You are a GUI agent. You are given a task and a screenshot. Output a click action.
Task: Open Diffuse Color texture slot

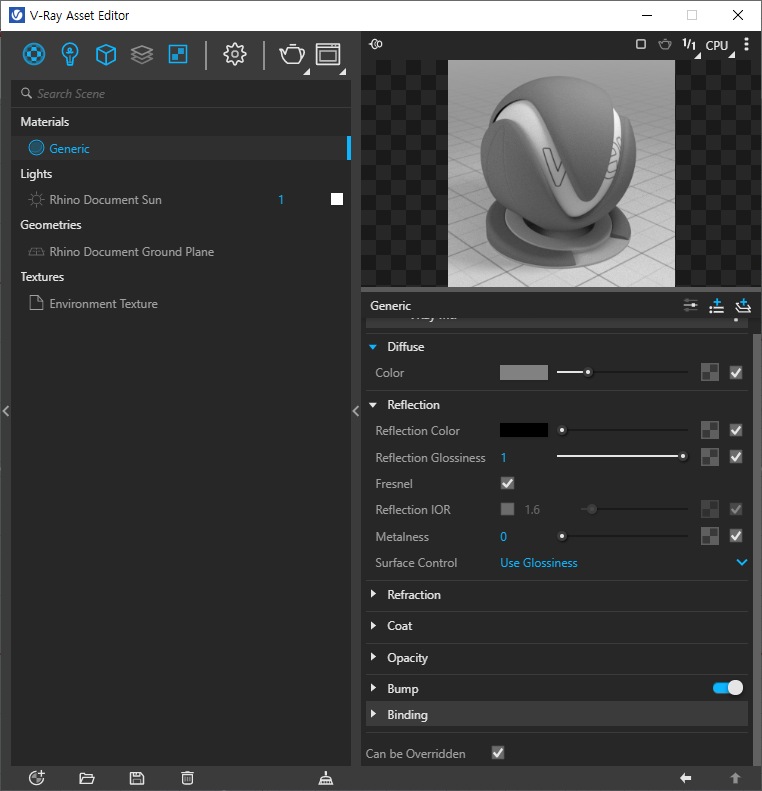point(710,372)
